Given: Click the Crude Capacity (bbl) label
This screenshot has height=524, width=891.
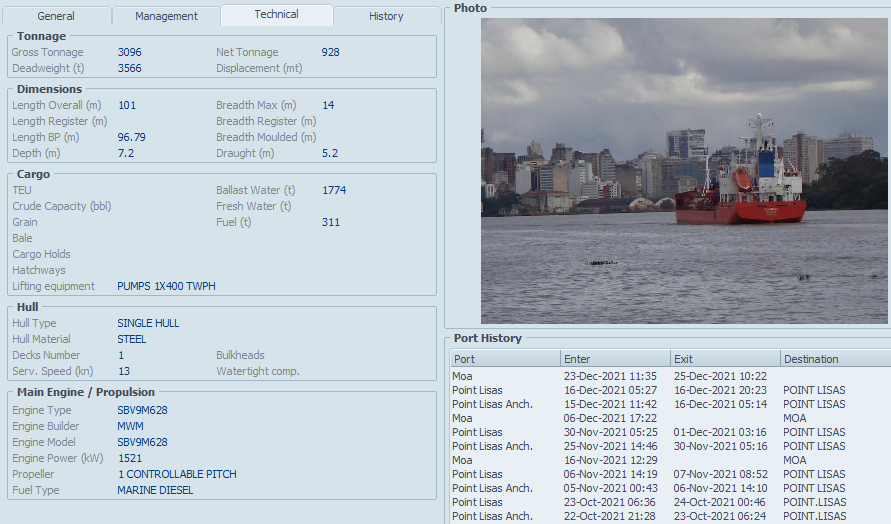Looking at the screenshot, I should 62,206.
